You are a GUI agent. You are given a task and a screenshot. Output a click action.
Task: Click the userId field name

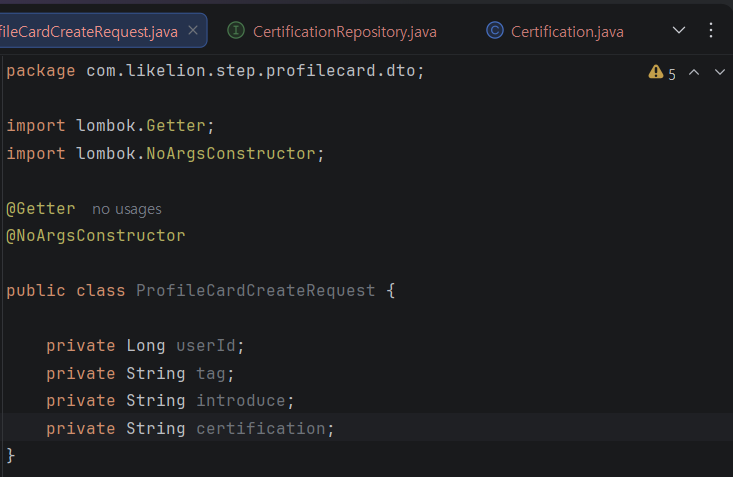point(206,346)
